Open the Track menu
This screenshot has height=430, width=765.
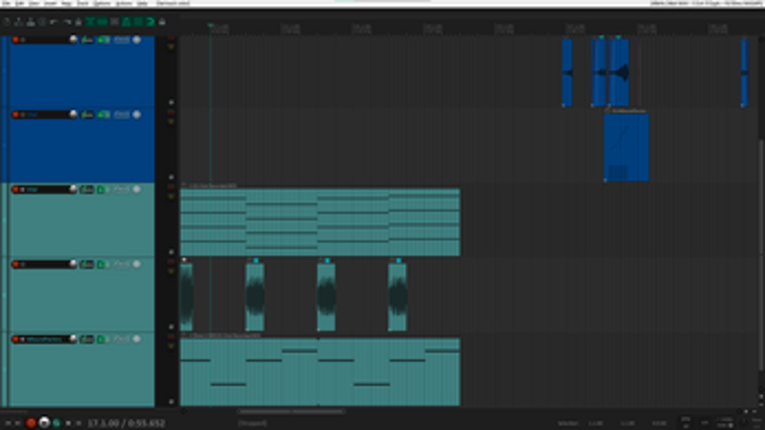(83, 3)
